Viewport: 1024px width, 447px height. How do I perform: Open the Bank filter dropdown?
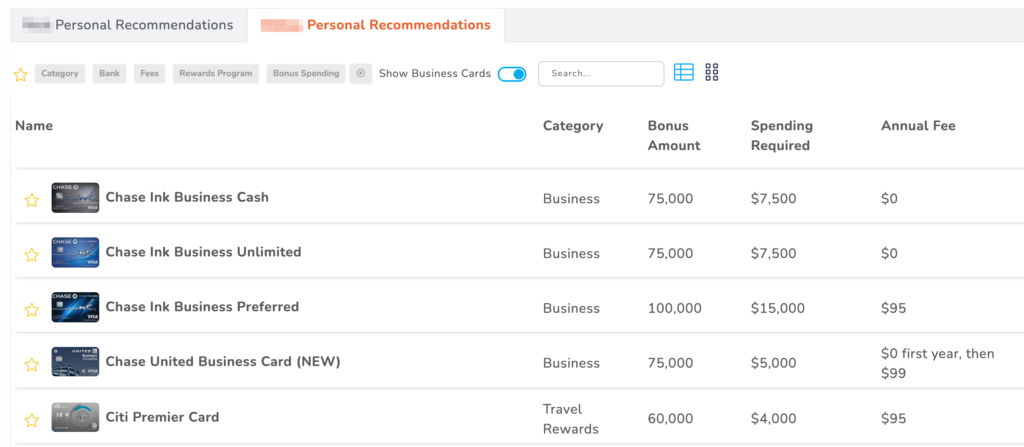pos(109,73)
